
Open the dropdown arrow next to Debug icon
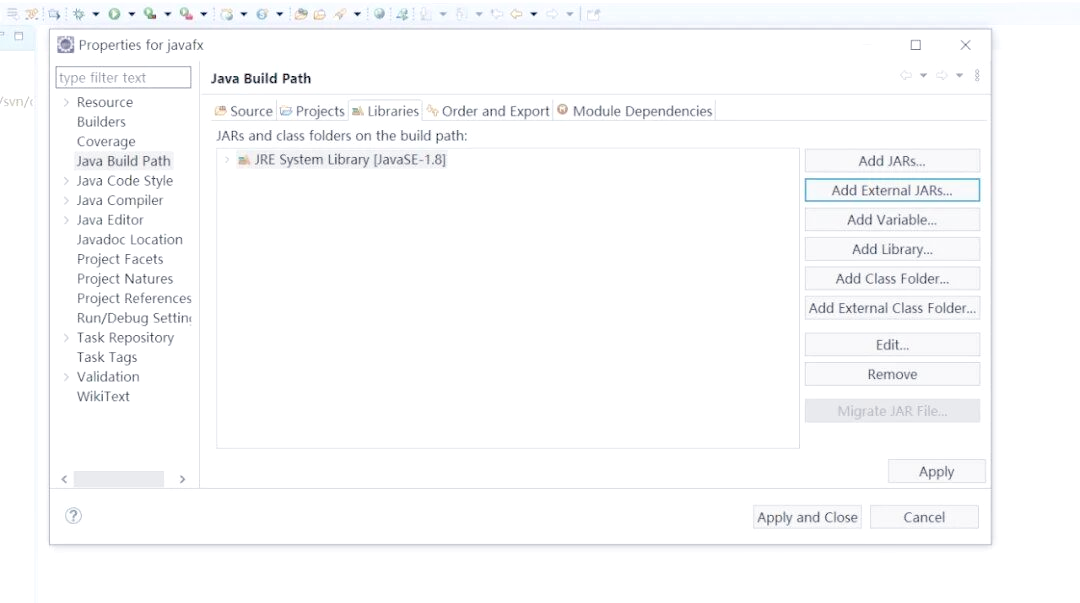[x=96, y=14]
